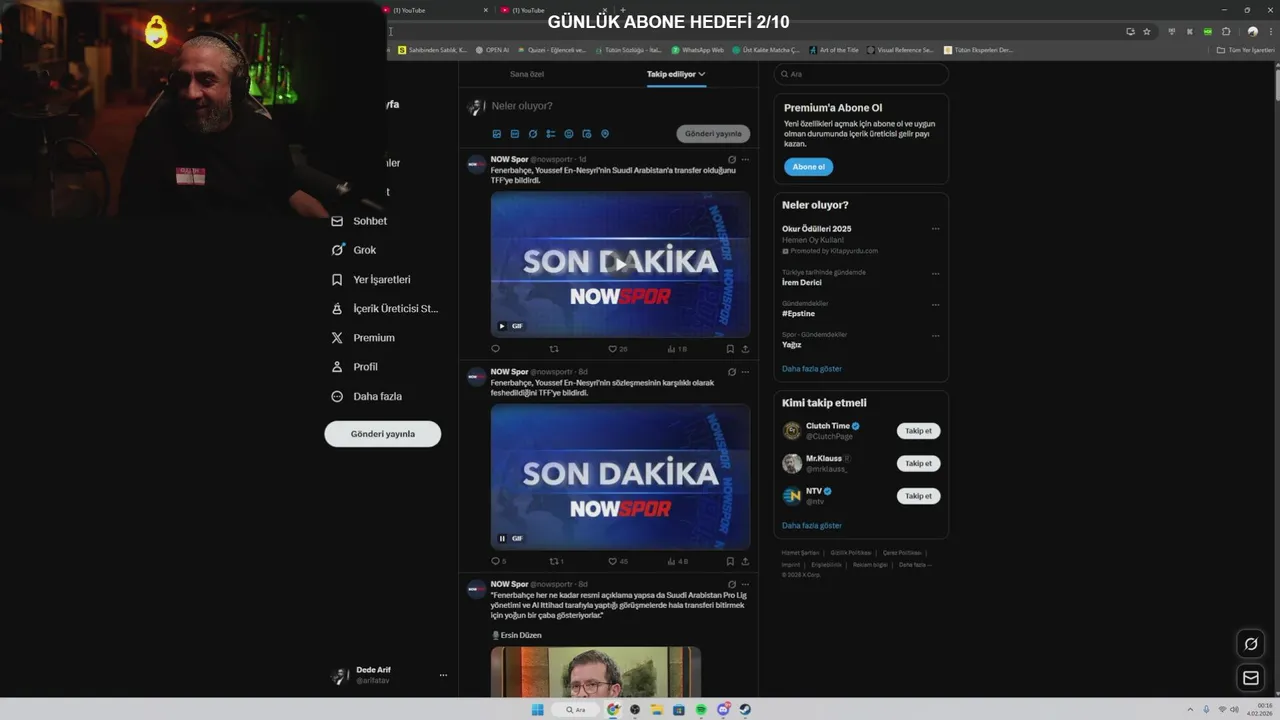Follow Mr.Klauss with Takip et
The height and width of the screenshot is (720, 1280).
(918, 463)
